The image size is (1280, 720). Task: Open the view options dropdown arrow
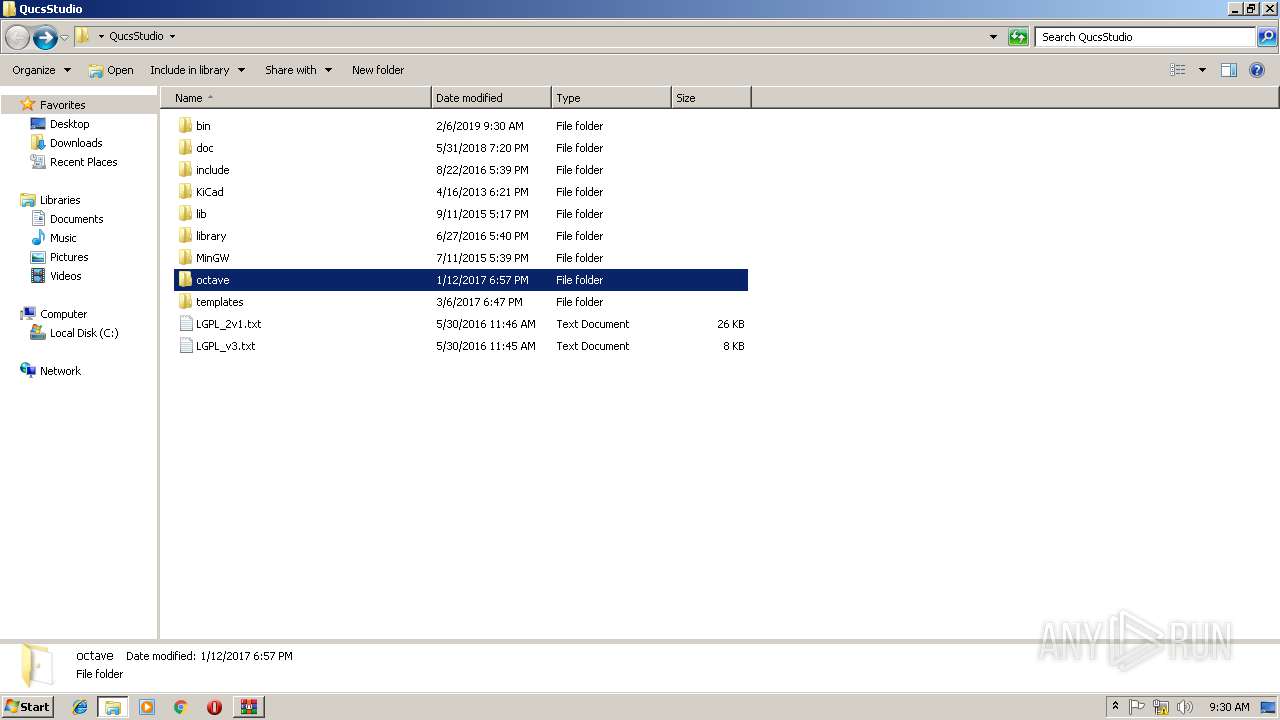point(1202,70)
